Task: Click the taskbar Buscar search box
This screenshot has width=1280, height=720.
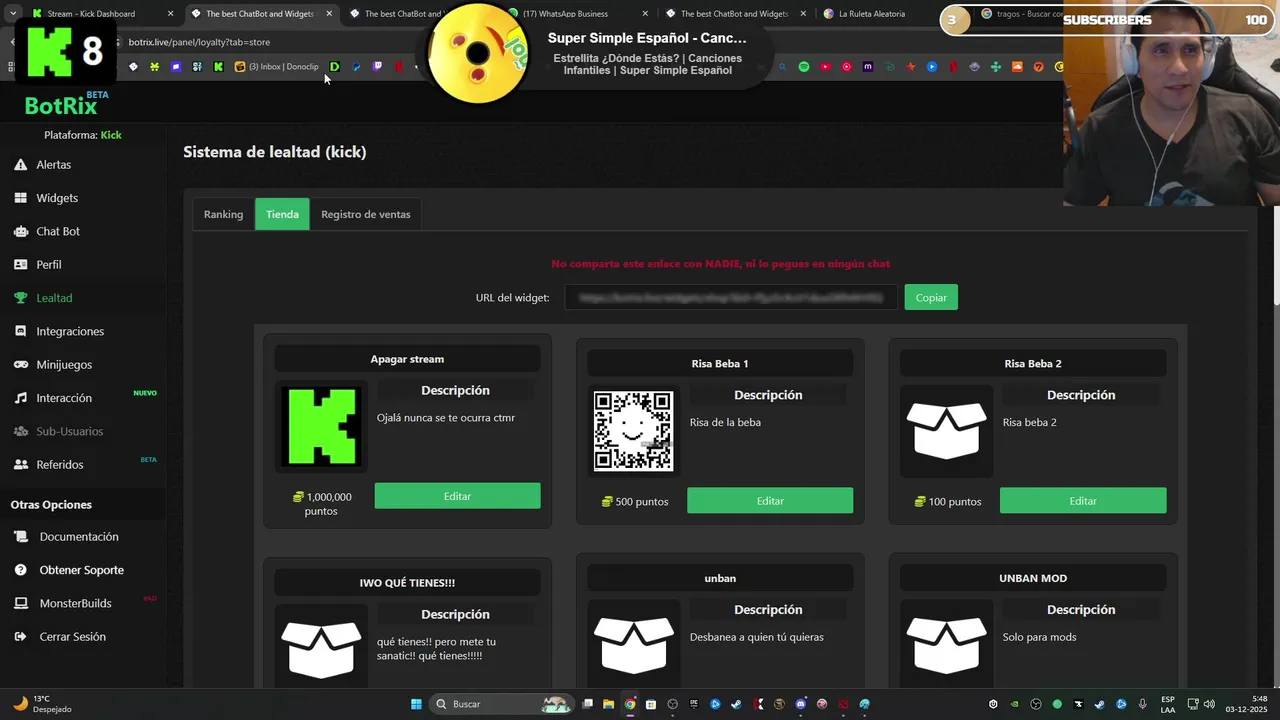Action: click(501, 704)
